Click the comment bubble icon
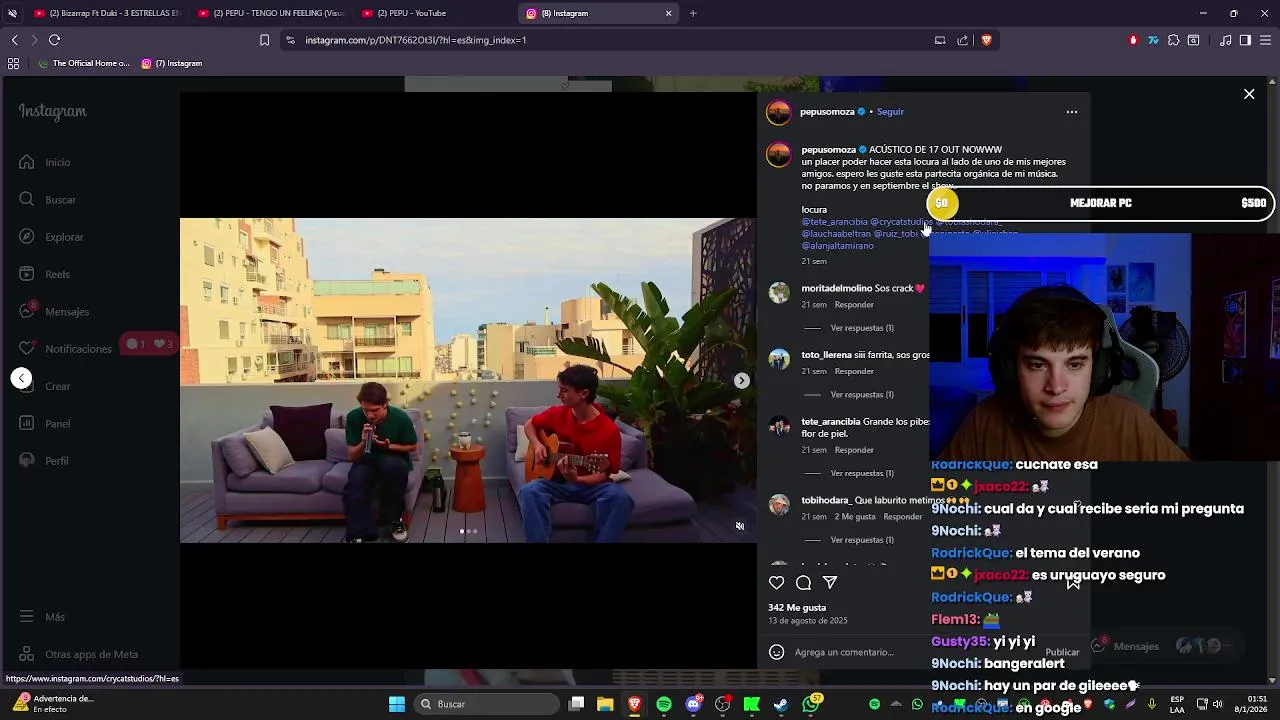1280x720 pixels. (803, 582)
